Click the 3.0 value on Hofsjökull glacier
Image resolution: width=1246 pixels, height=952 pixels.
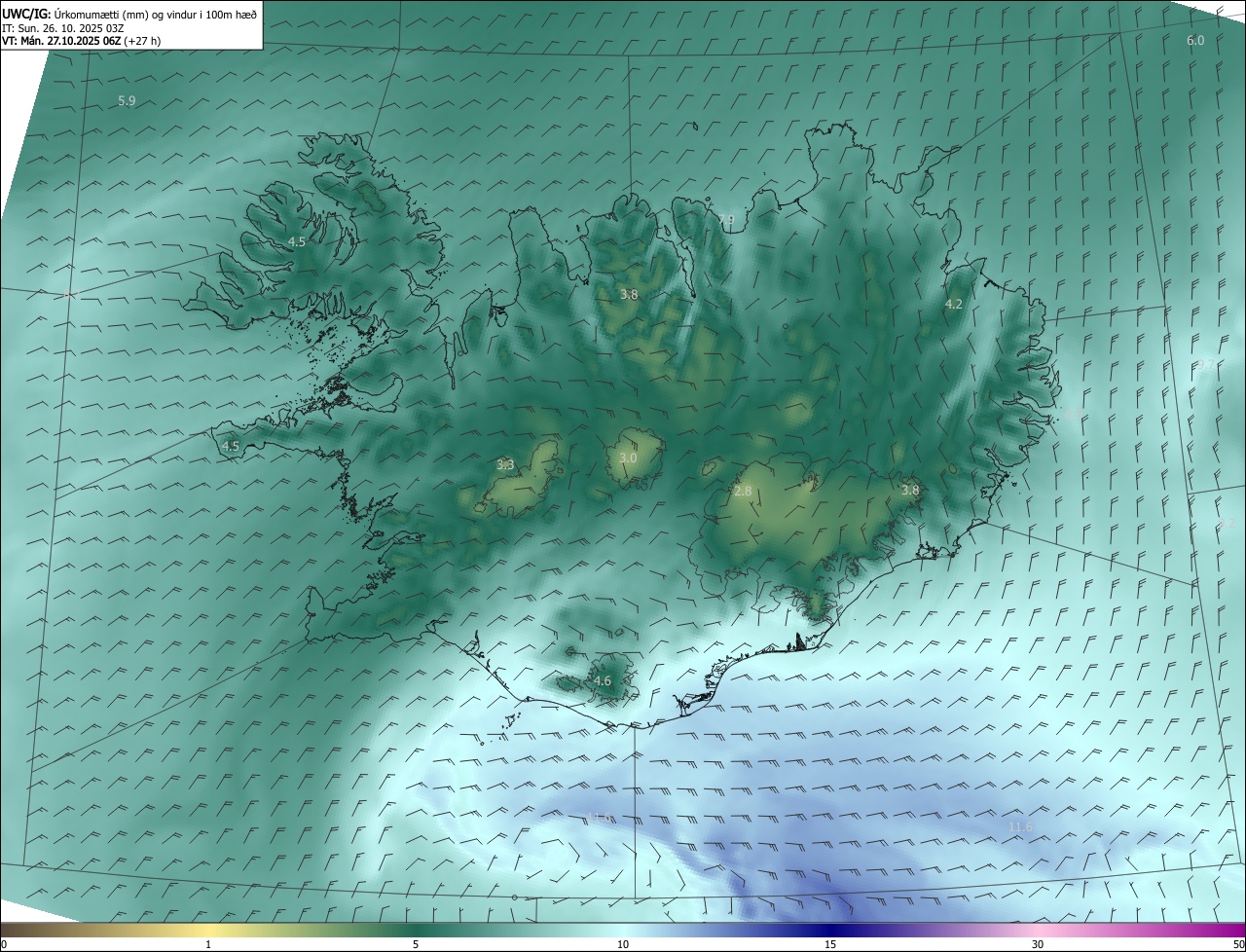pos(628,458)
